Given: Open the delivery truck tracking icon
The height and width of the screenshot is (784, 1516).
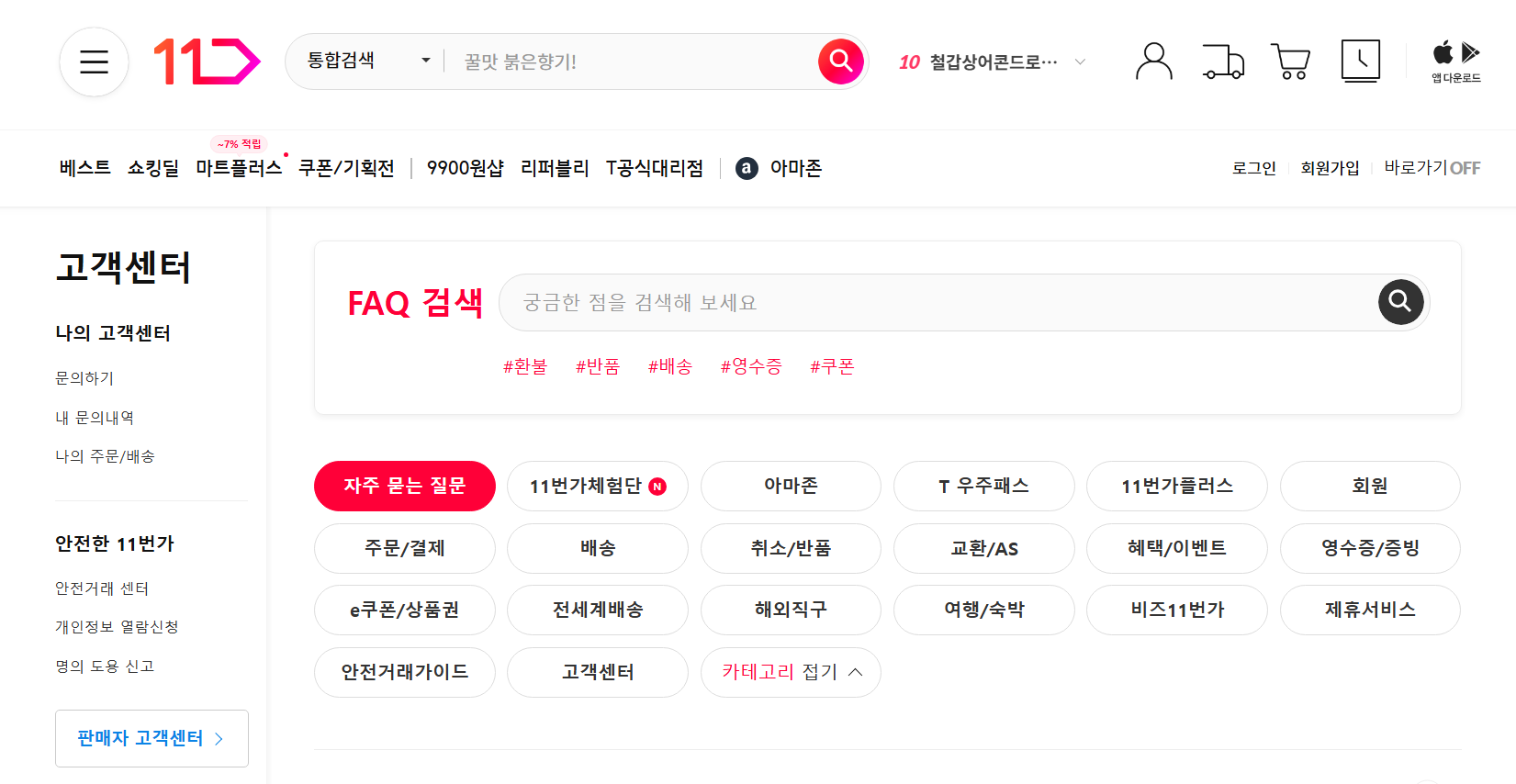Looking at the screenshot, I should (x=1223, y=62).
